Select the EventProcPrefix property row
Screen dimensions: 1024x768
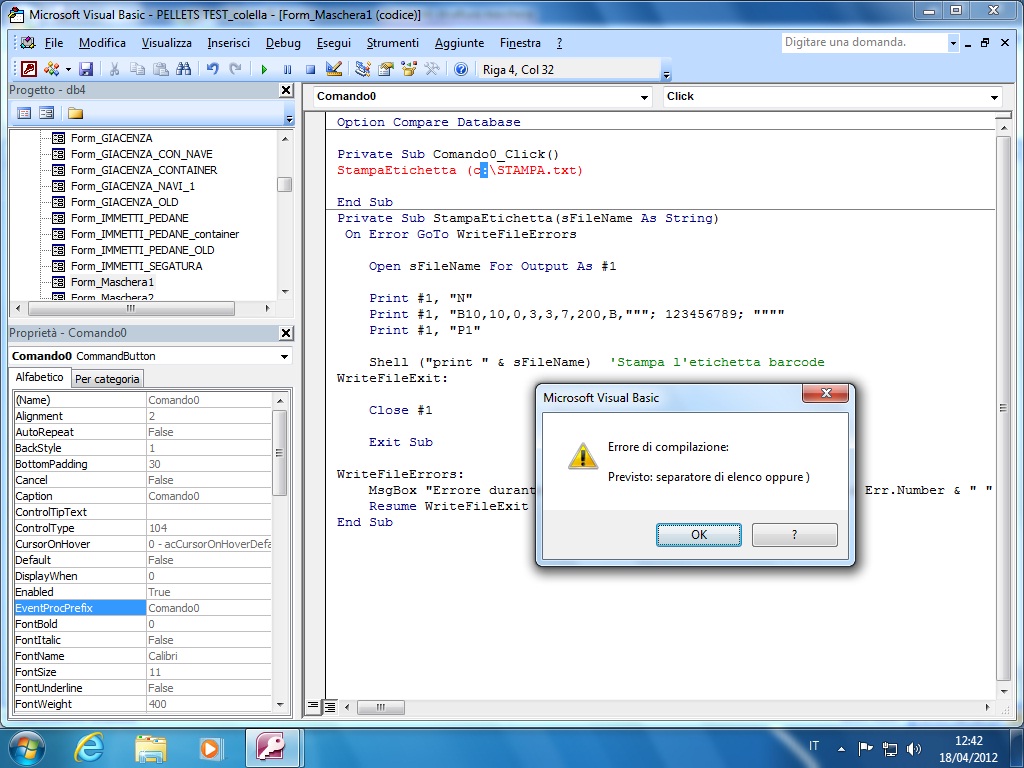pos(142,608)
